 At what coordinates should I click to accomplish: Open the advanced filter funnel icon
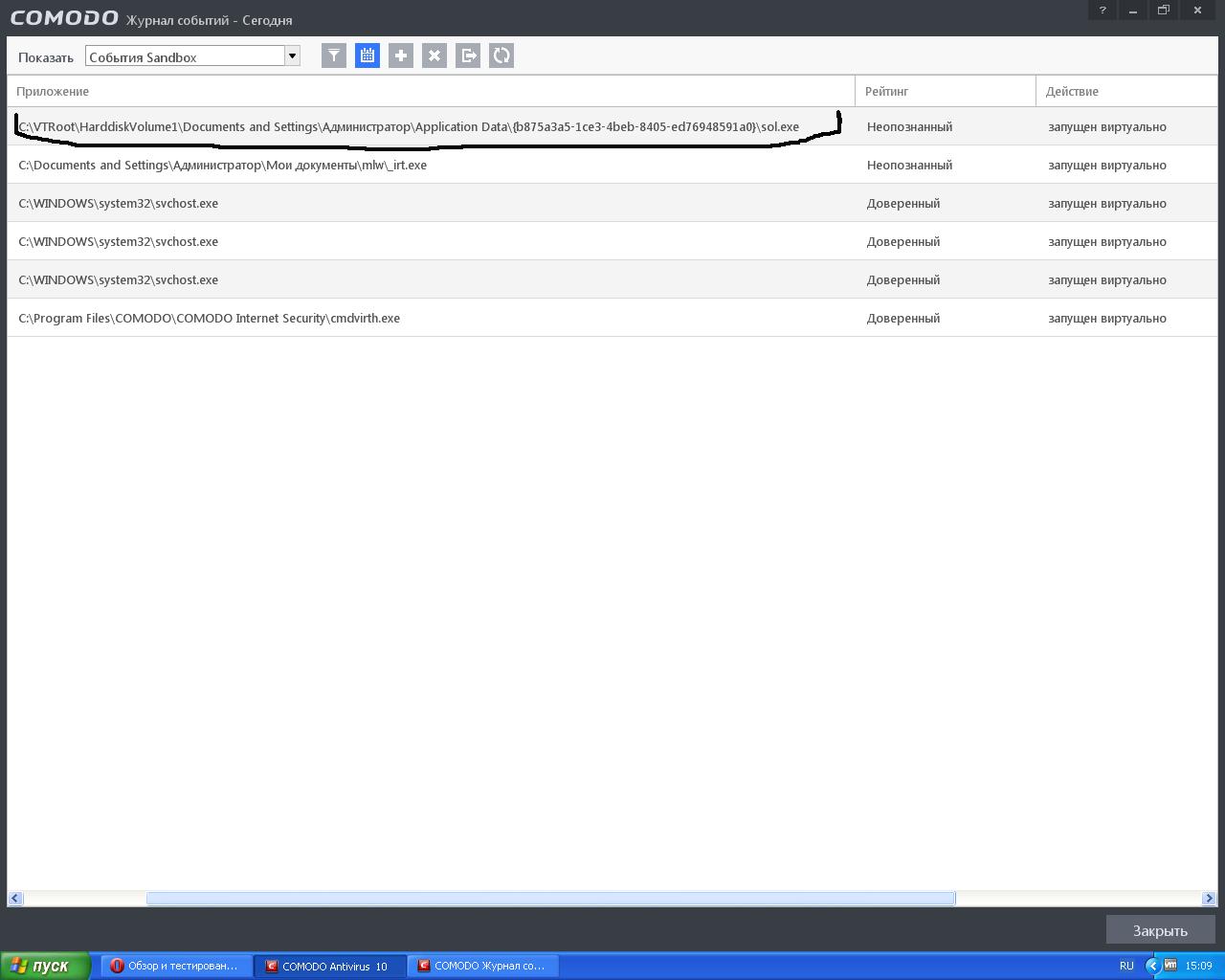[334, 56]
